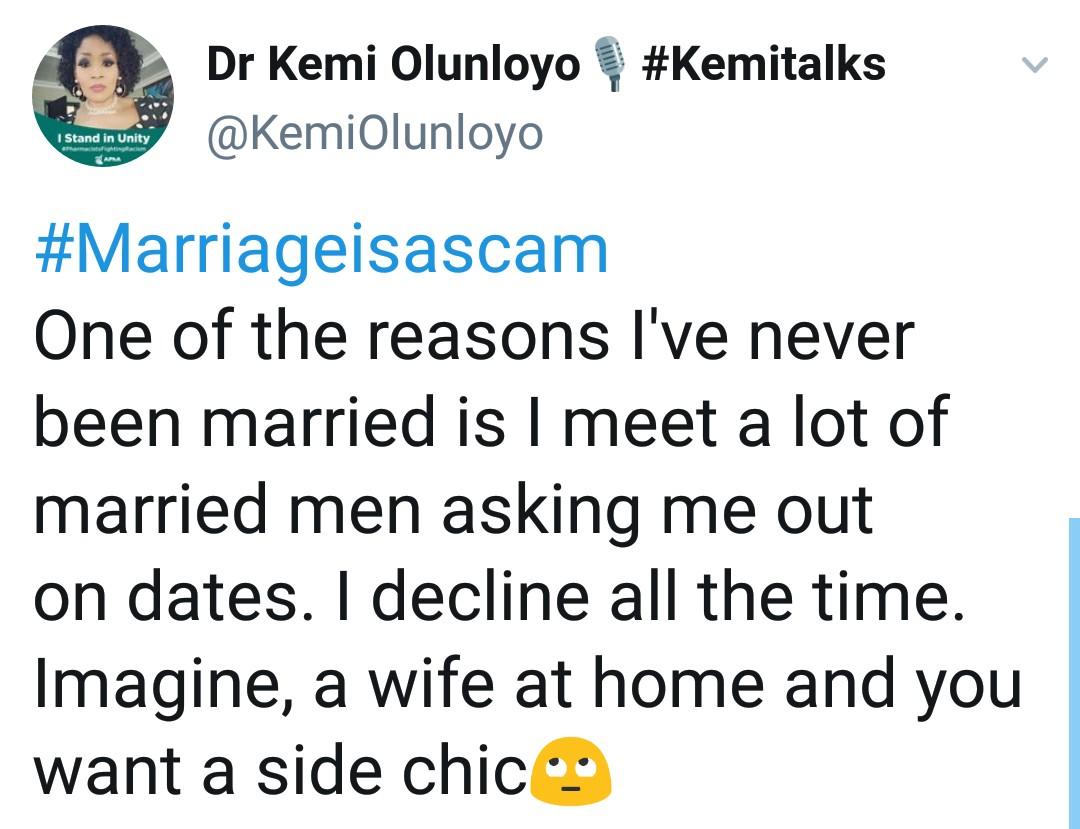Open the @KemiOlunloyo handle link
This screenshot has height=829, width=1080.
[375, 134]
